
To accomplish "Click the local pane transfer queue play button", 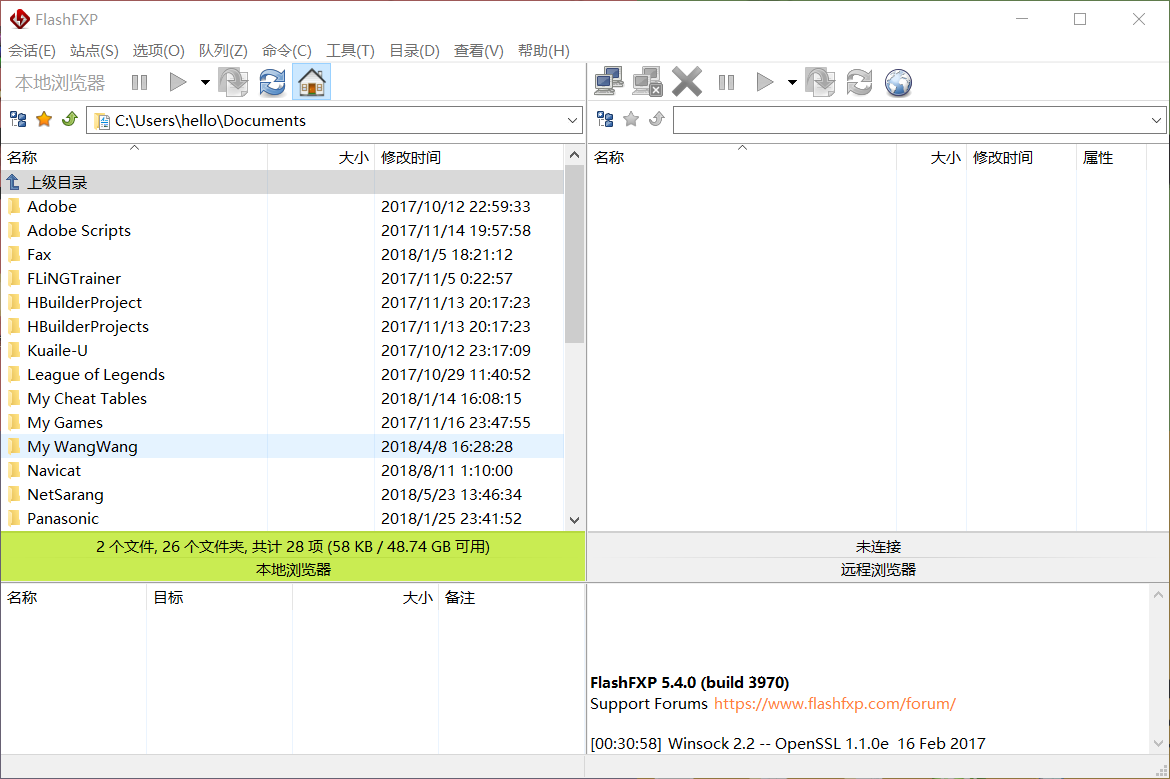I will [178, 82].
